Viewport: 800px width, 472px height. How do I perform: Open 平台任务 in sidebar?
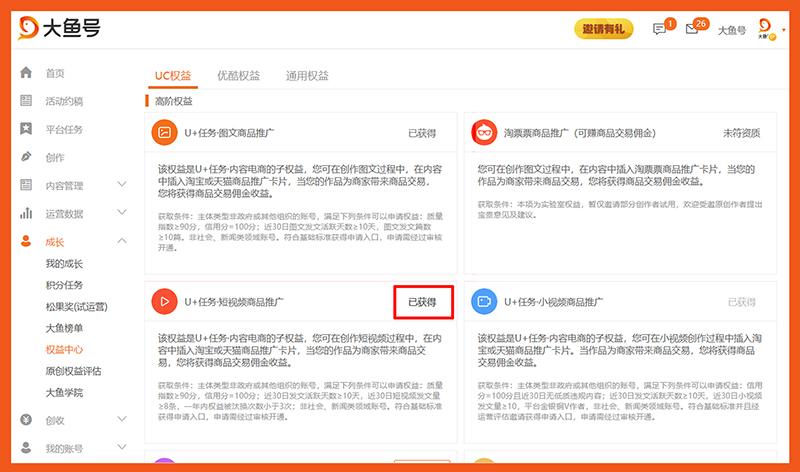64,130
